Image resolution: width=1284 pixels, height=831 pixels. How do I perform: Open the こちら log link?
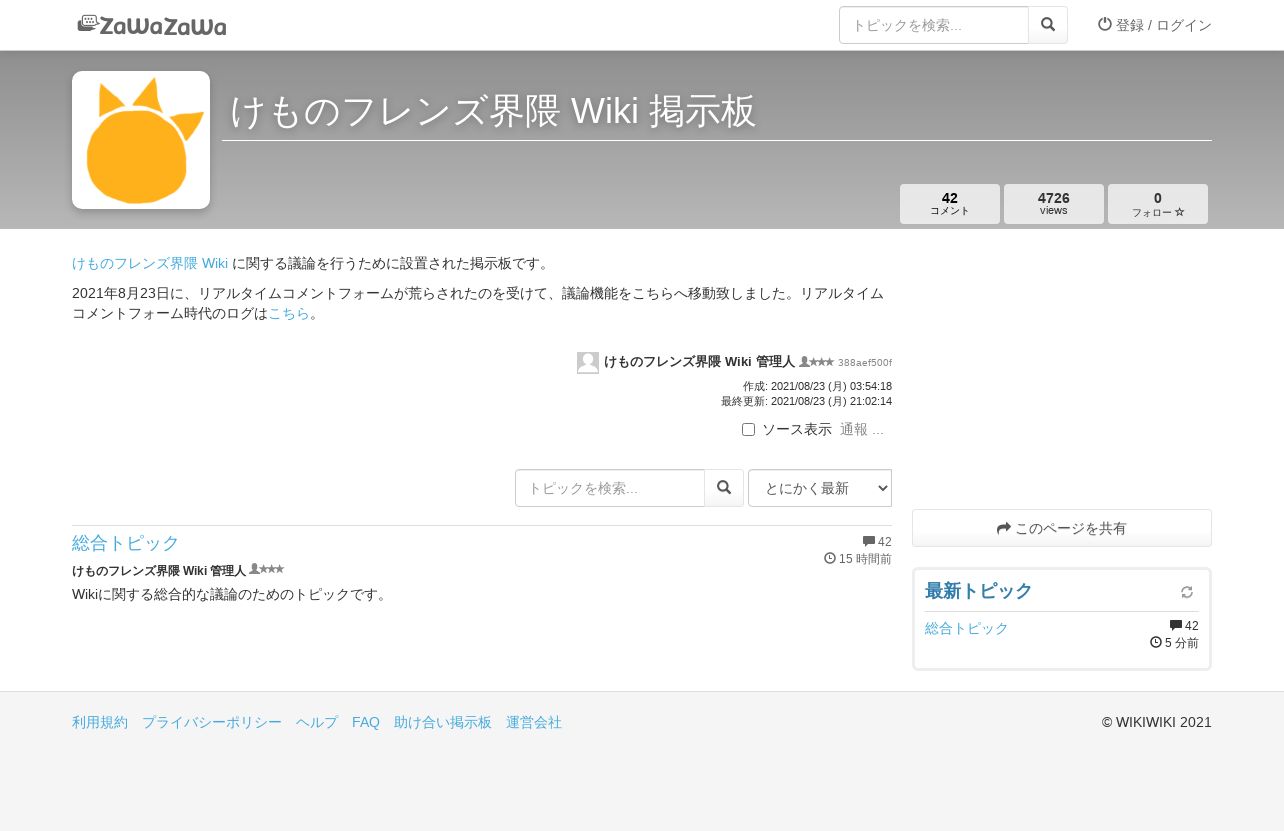click(x=289, y=314)
